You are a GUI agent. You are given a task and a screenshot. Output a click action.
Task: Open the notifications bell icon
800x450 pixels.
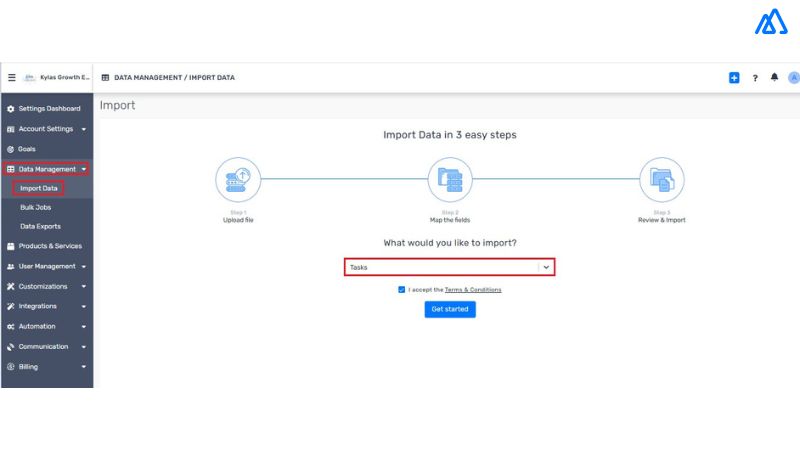click(x=774, y=77)
